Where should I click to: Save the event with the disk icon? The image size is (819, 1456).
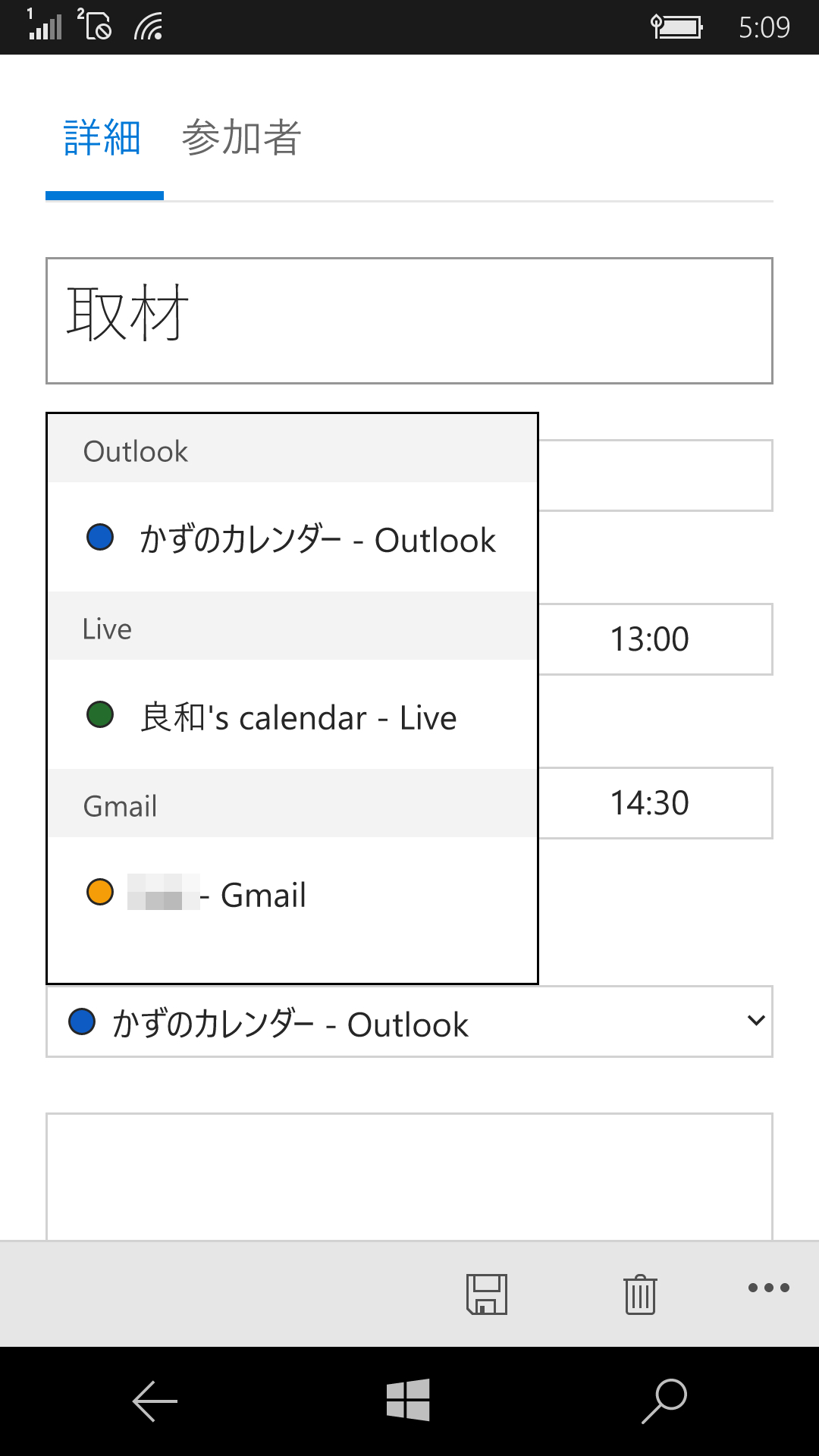(488, 1294)
